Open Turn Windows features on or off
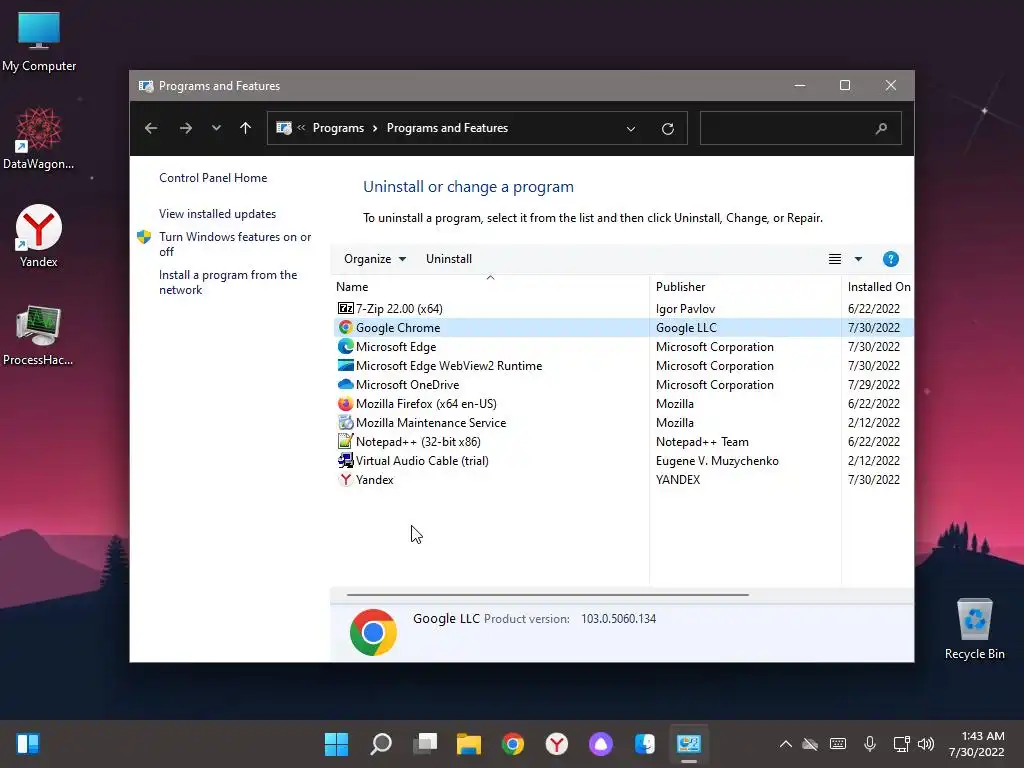1024x768 pixels. (235, 244)
